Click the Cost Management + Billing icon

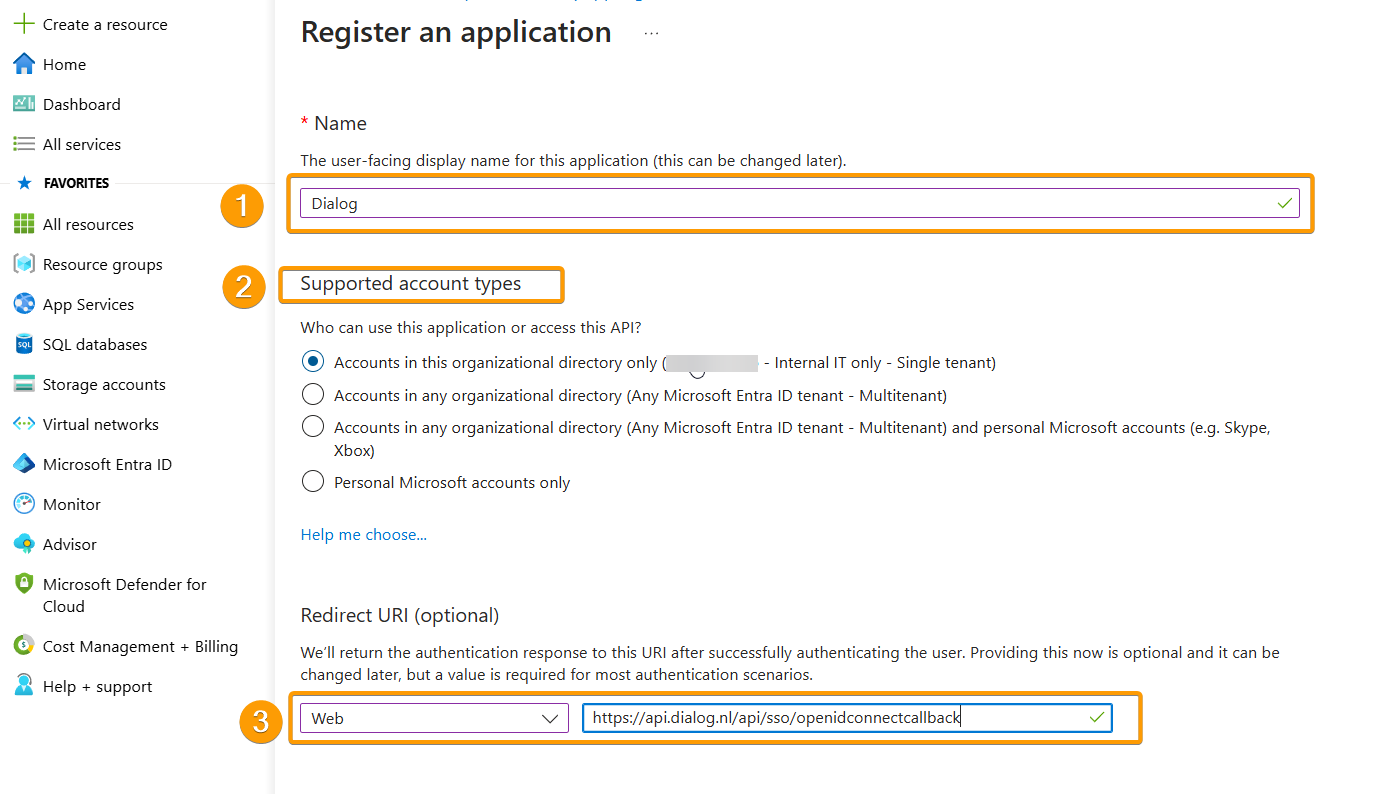(x=24, y=646)
